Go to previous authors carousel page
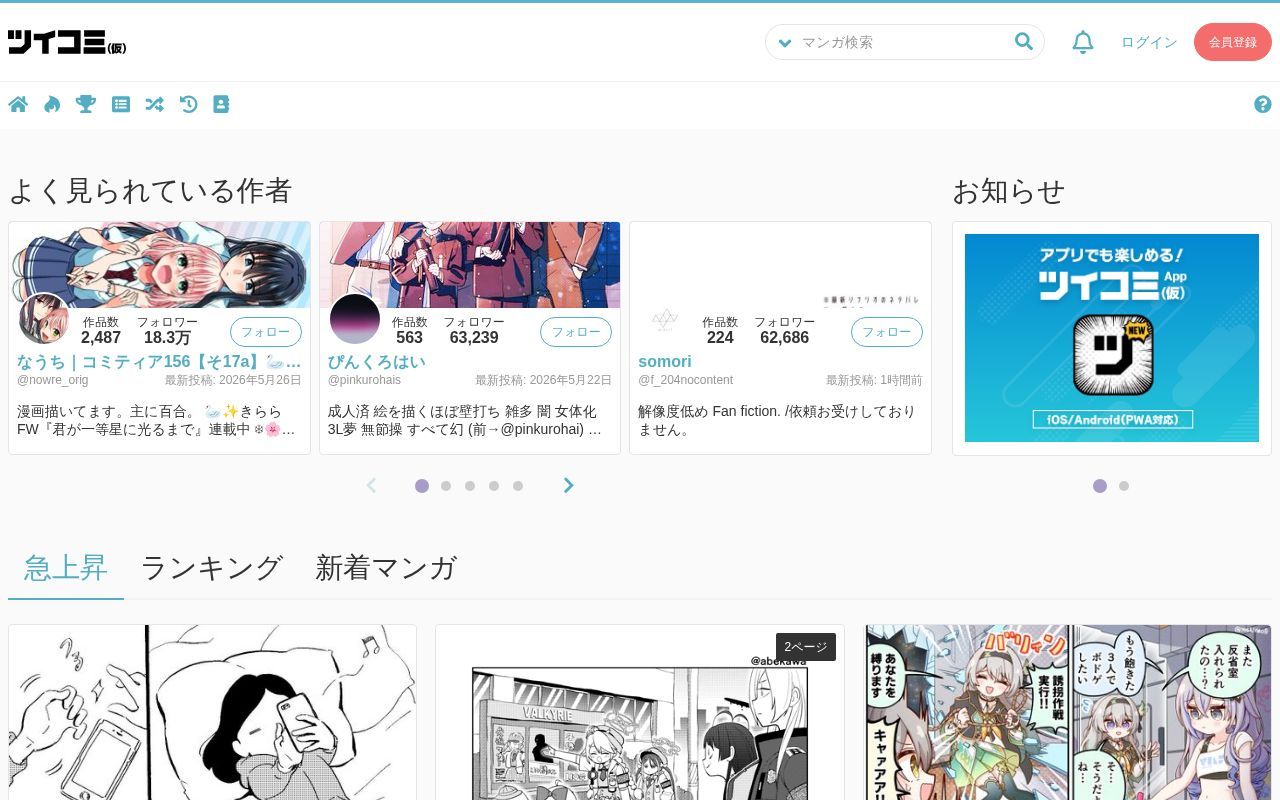Viewport: 1280px width, 800px height. pyautogui.click(x=371, y=485)
